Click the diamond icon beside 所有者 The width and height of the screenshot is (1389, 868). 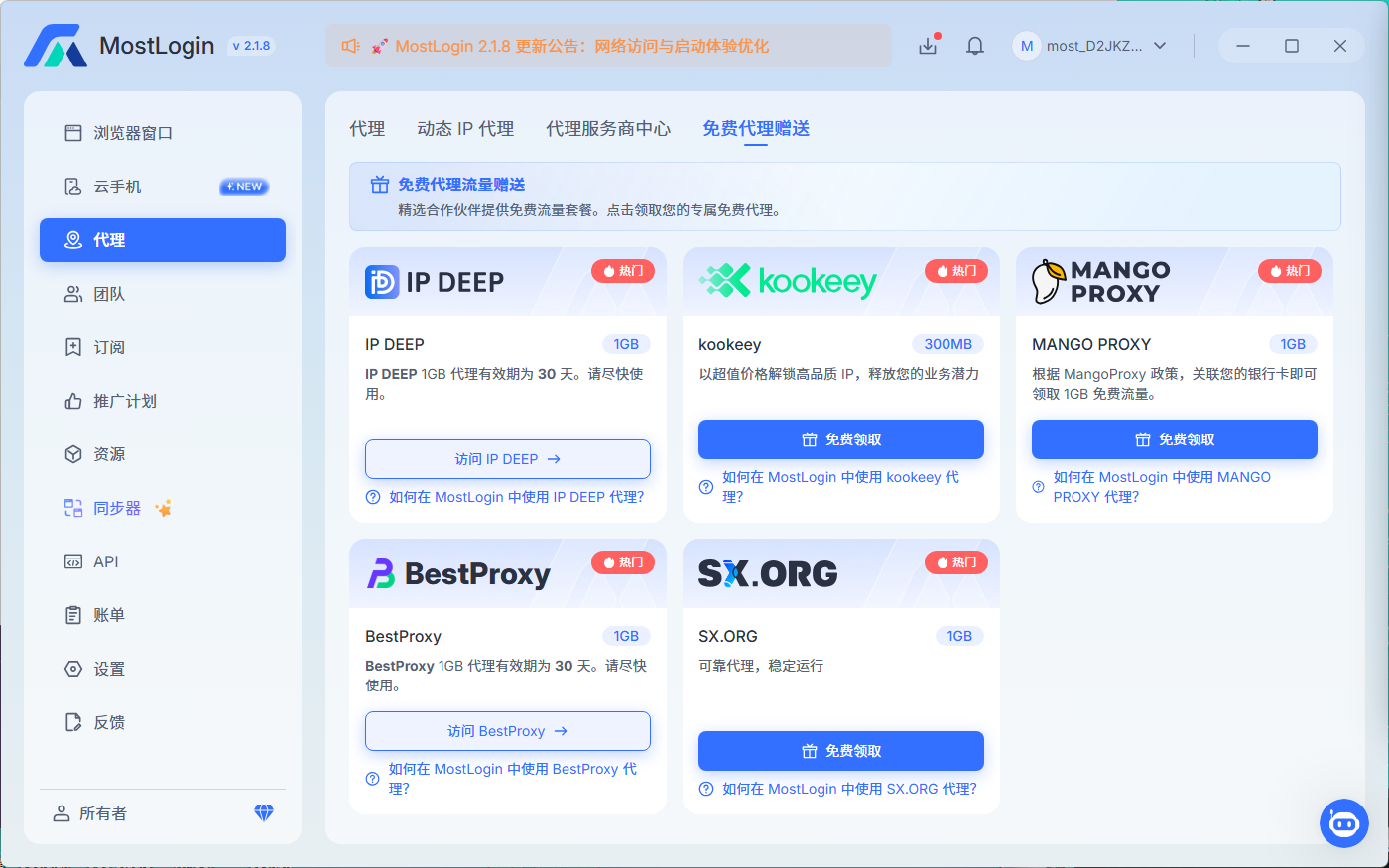pyautogui.click(x=264, y=812)
